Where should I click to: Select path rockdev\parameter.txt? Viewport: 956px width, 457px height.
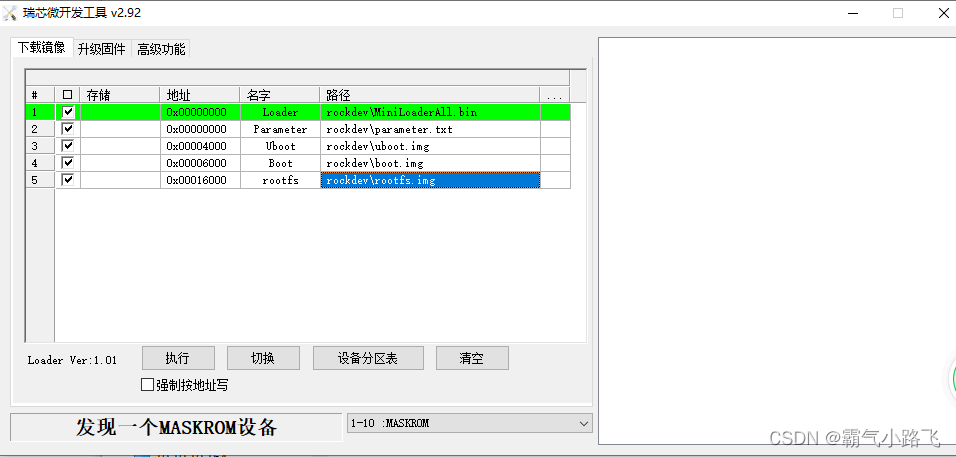(x=430, y=129)
